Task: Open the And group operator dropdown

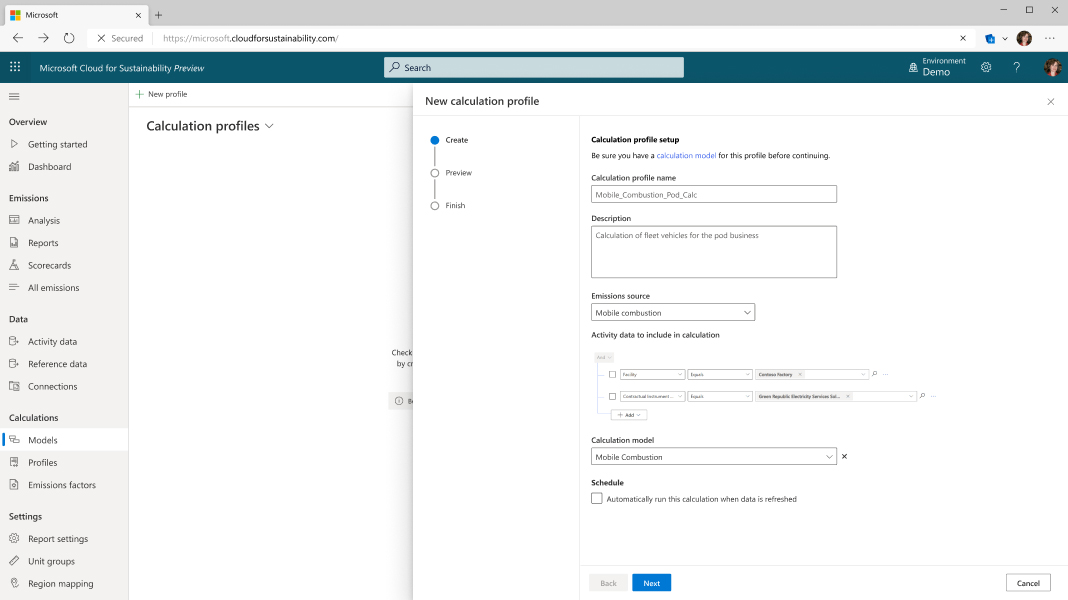Action: [x=604, y=357]
